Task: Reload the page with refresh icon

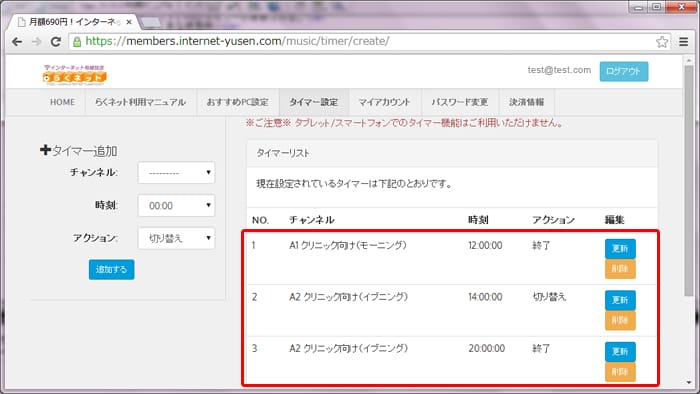Action: coord(56,41)
